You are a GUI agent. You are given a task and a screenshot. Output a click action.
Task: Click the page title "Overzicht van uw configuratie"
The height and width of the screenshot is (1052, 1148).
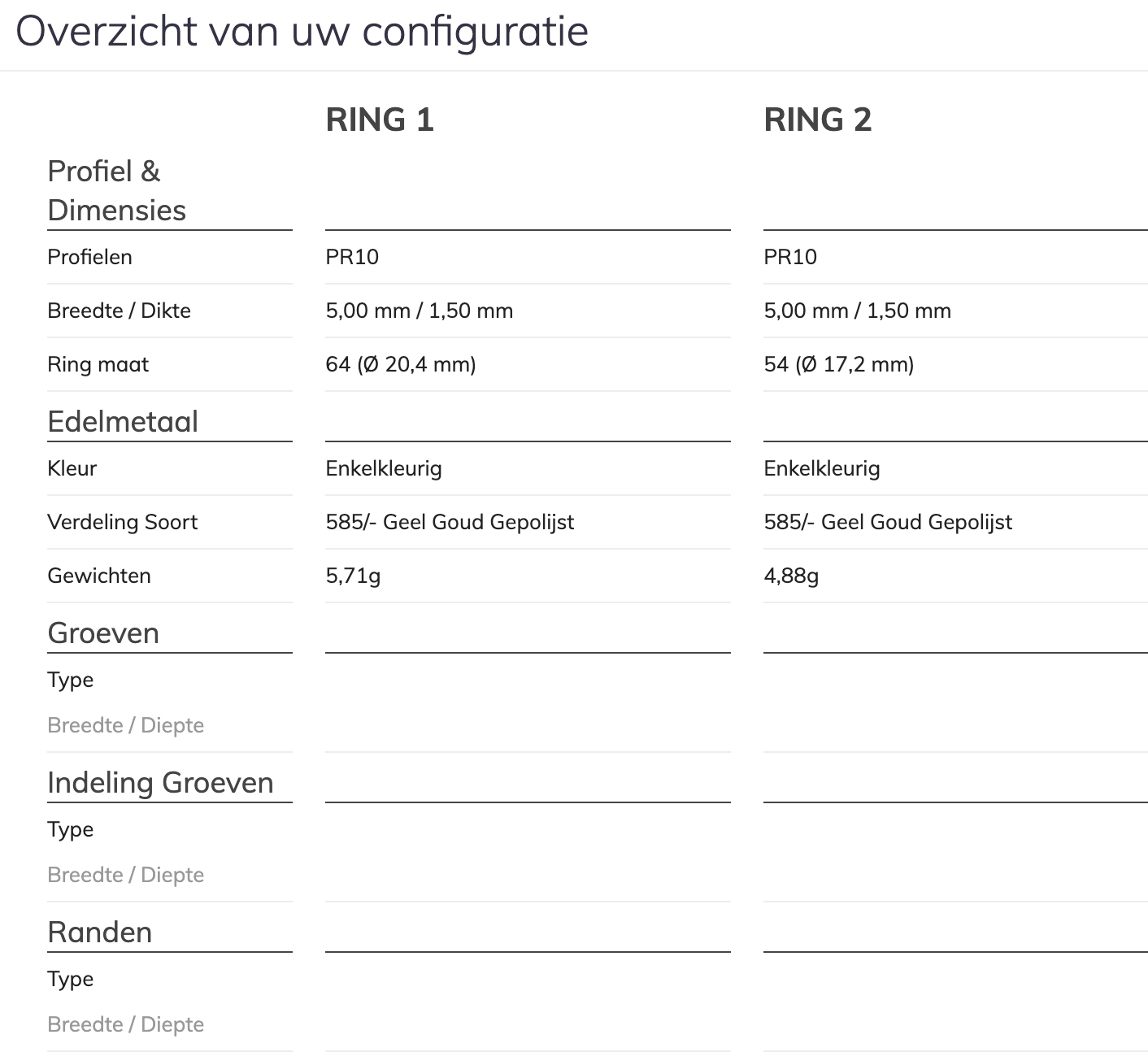click(x=302, y=33)
